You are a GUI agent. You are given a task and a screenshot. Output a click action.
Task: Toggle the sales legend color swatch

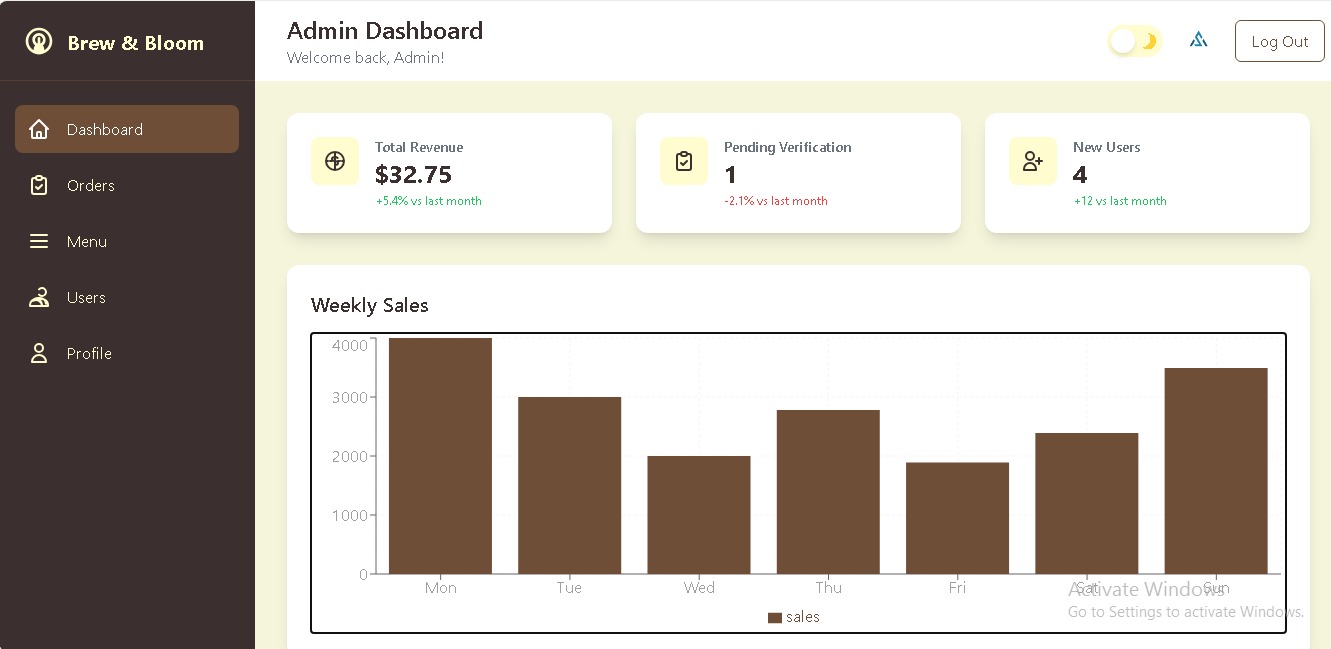774,617
